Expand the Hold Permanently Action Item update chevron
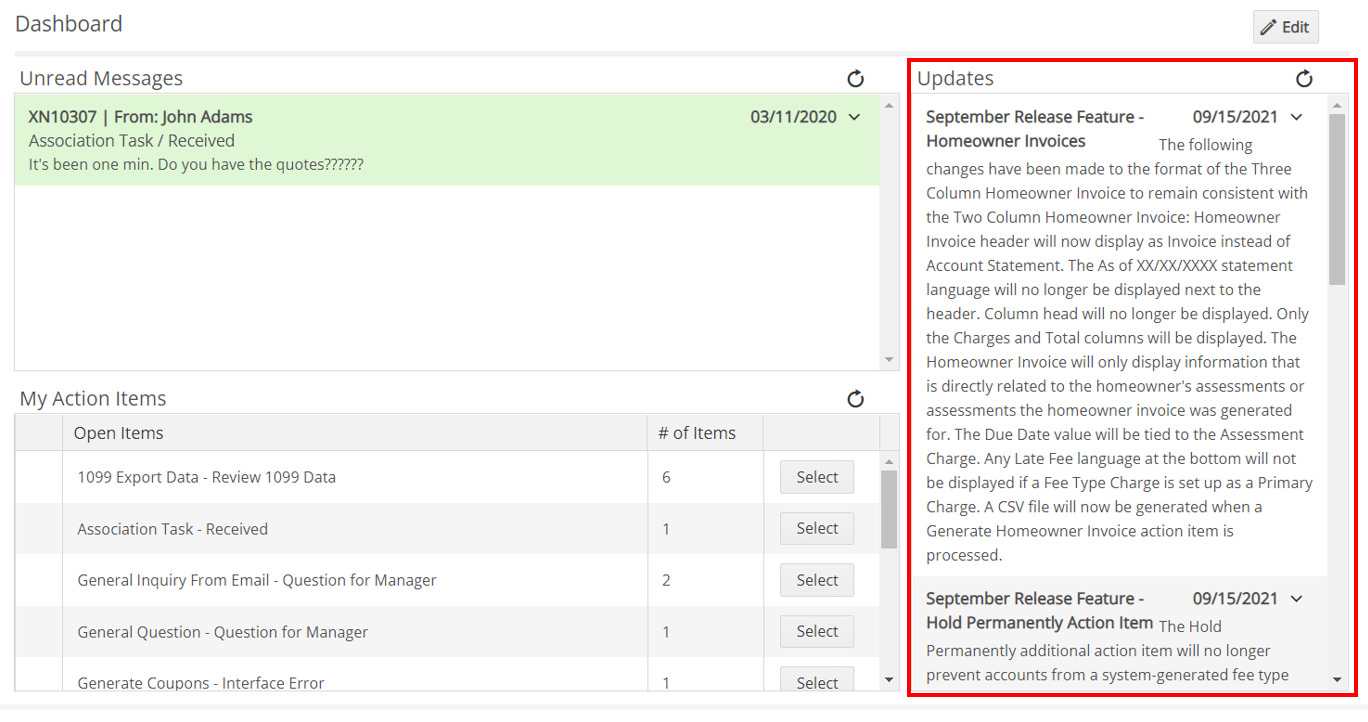 tap(1296, 599)
